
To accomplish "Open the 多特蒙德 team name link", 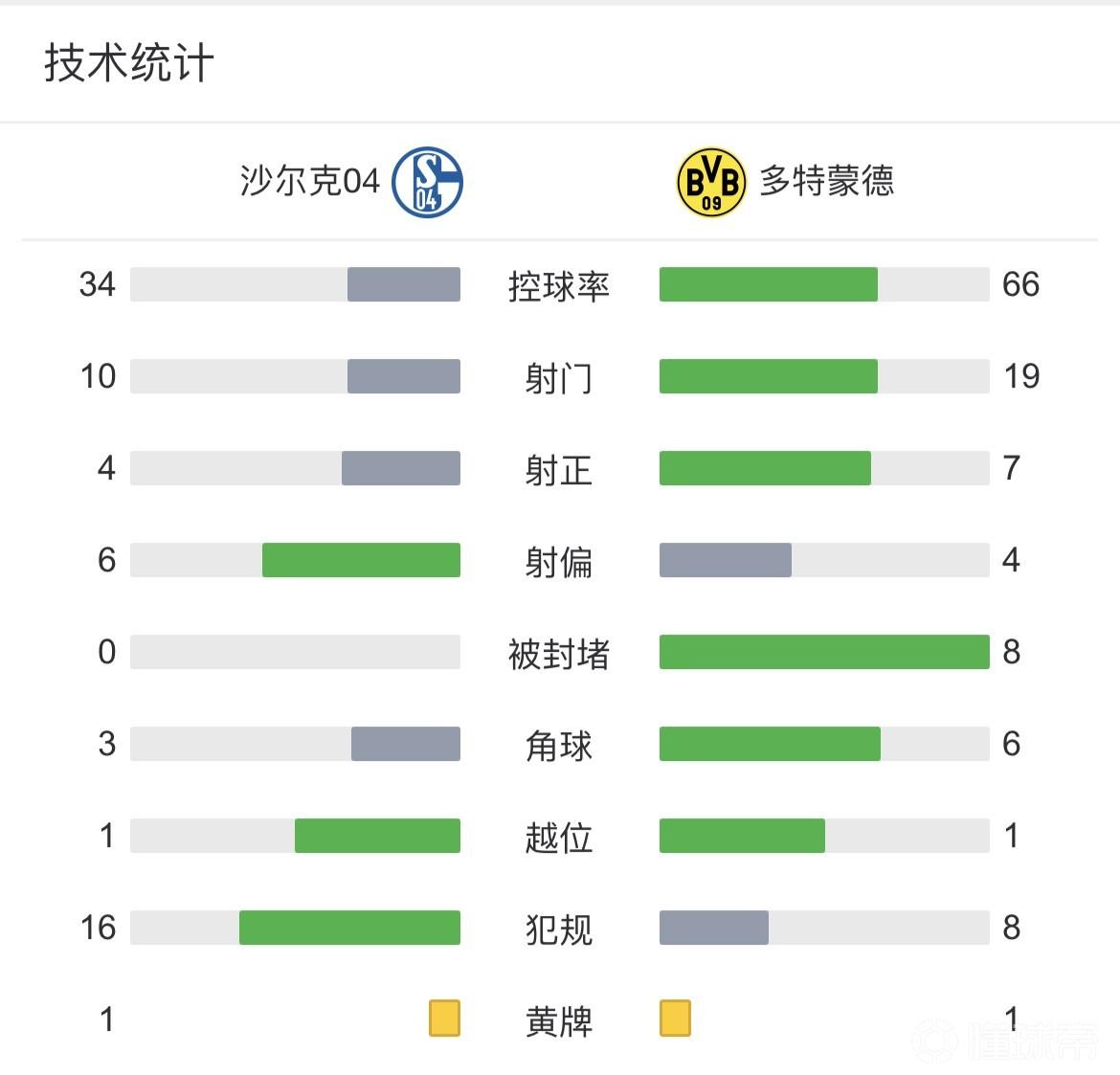I will [827, 181].
